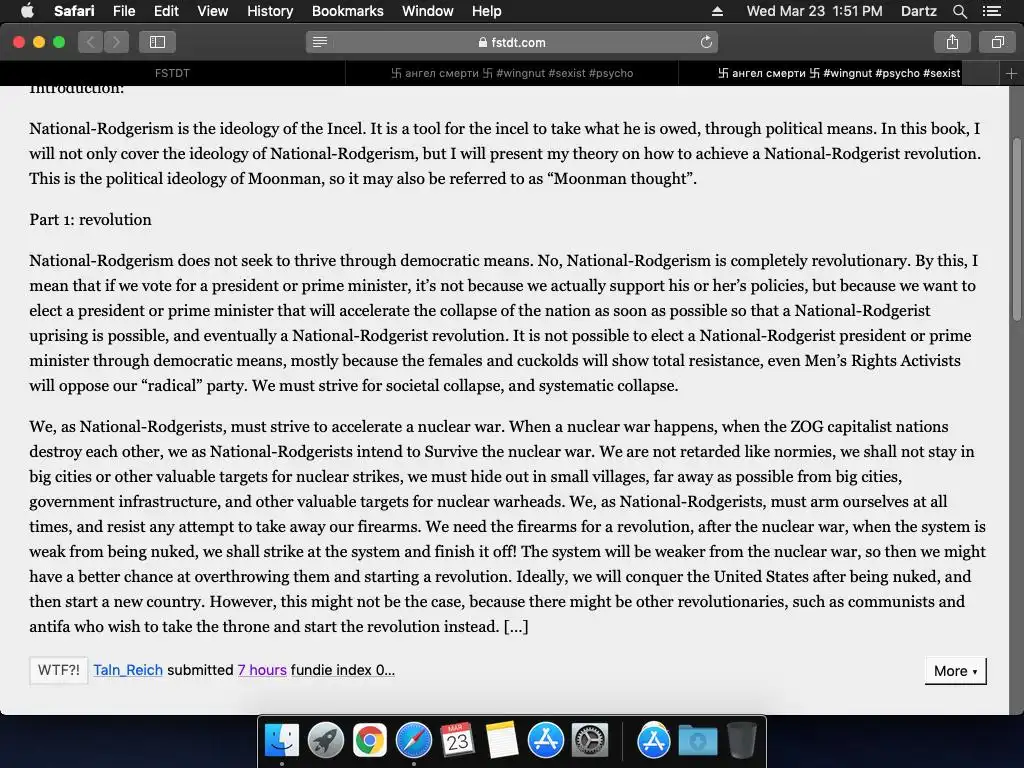Open the Safari menu
This screenshot has width=1024, height=768.
click(74, 11)
